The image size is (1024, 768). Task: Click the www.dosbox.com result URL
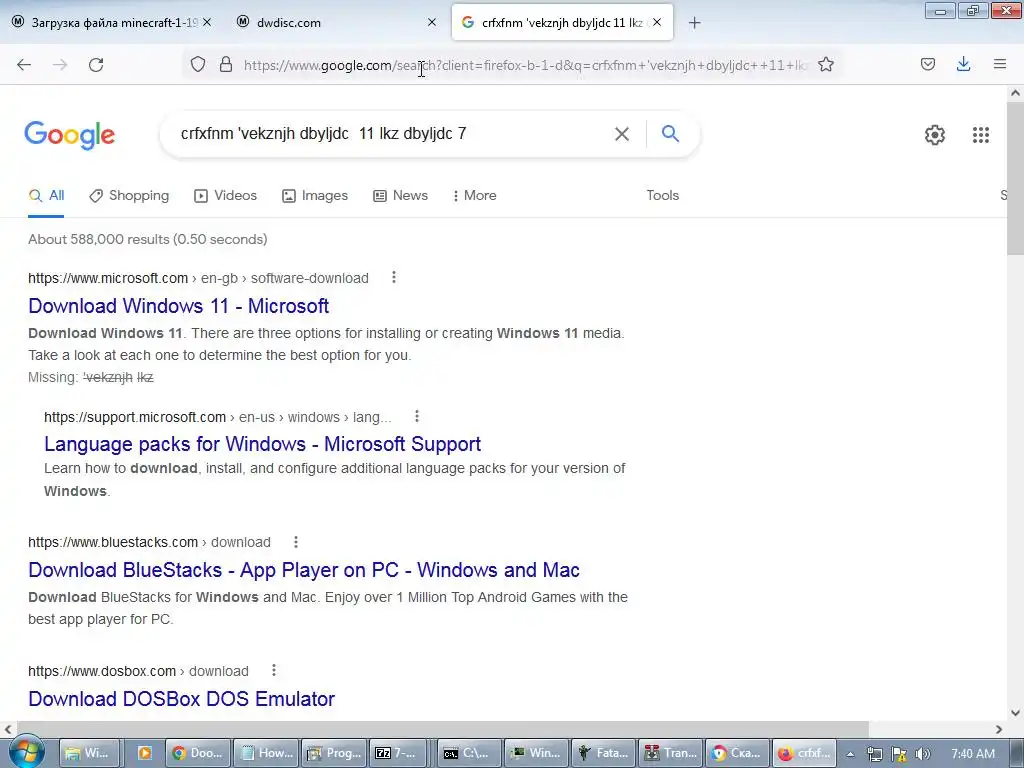tap(102, 671)
